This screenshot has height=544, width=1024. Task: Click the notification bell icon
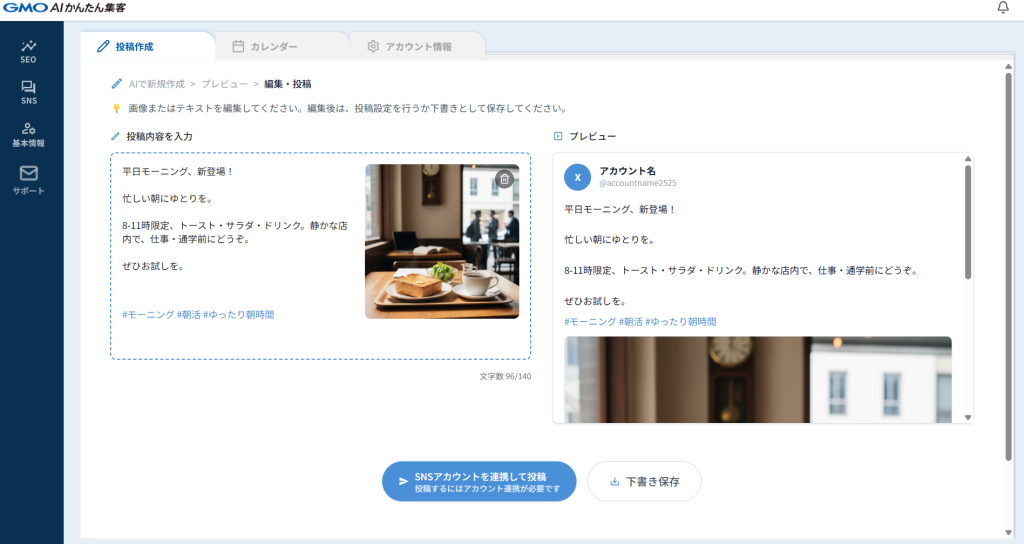1003,8
